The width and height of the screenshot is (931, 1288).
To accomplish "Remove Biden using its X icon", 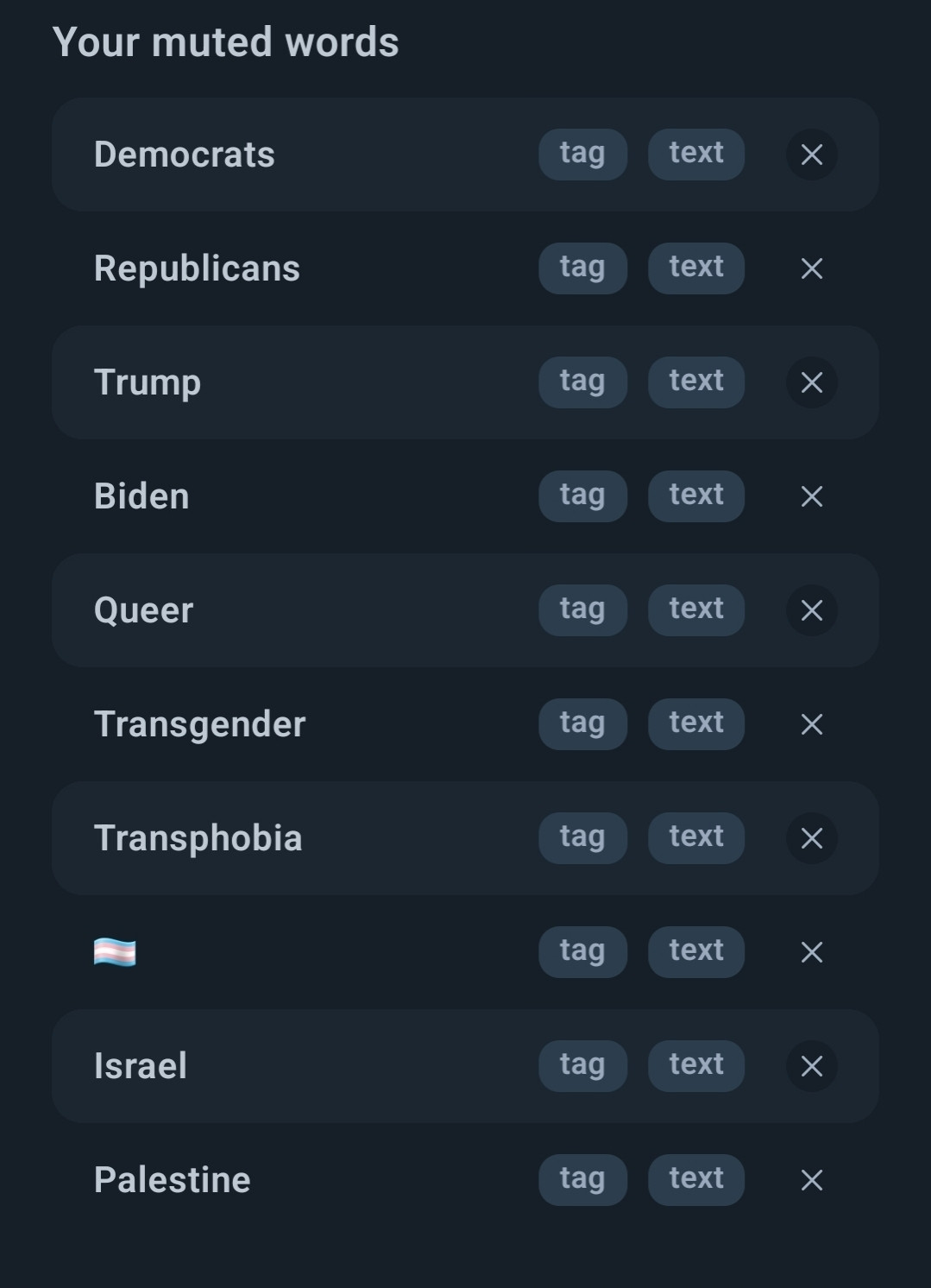I will point(811,496).
